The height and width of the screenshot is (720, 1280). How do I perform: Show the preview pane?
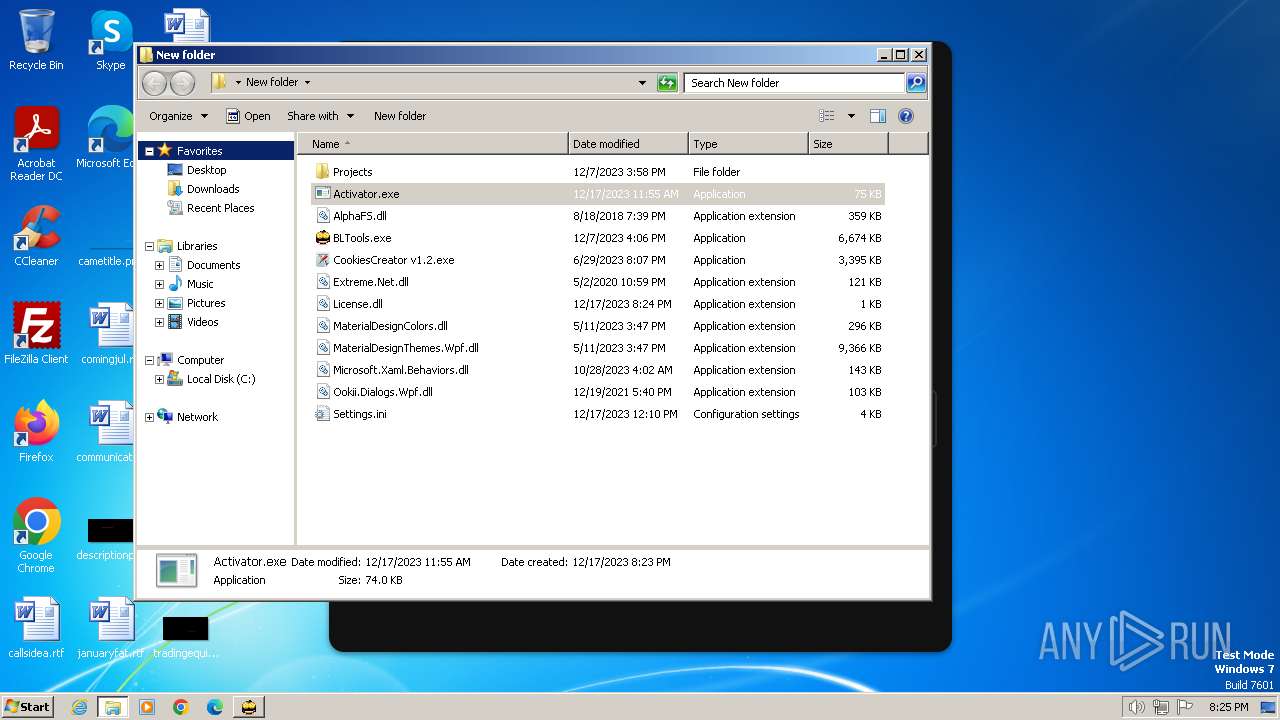point(878,116)
